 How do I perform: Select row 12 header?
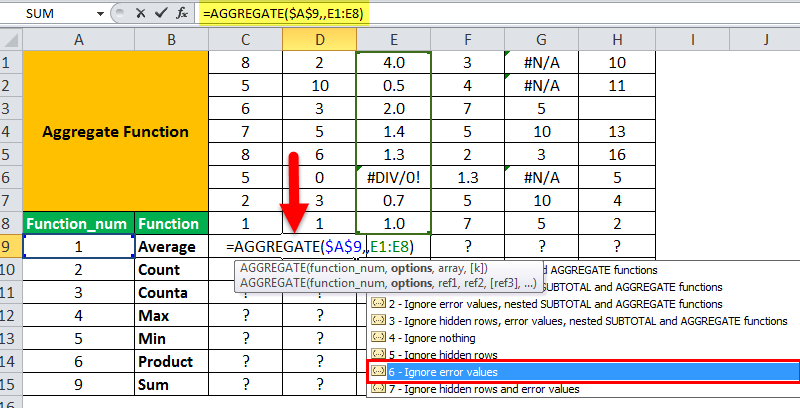[11, 315]
